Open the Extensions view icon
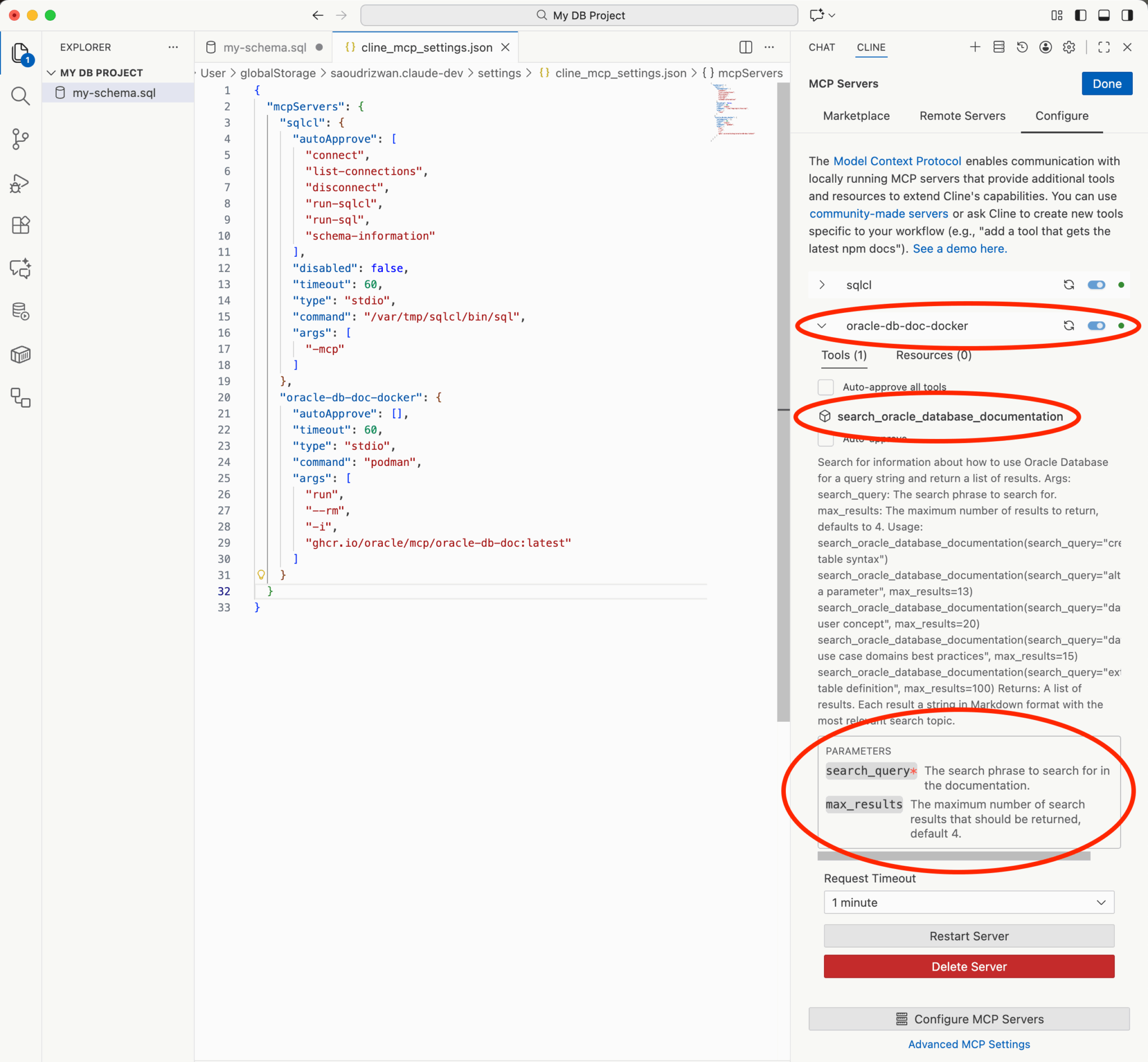This screenshot has width=1148, height=1062. 20,225
